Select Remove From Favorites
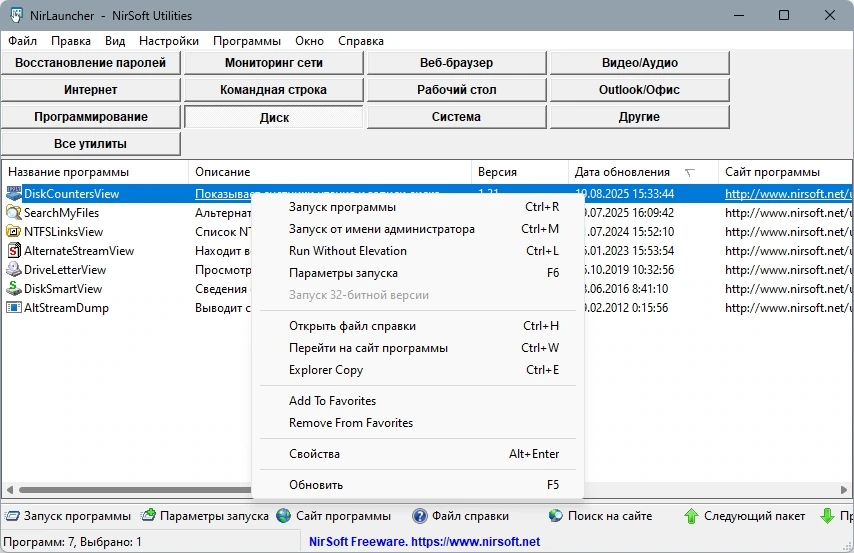854x553 pixels. [418, 423]
